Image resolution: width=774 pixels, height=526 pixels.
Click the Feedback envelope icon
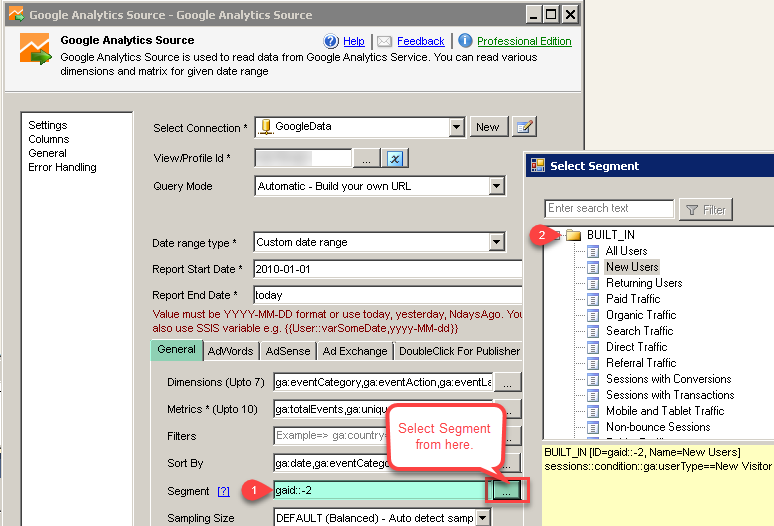[384, 41]
